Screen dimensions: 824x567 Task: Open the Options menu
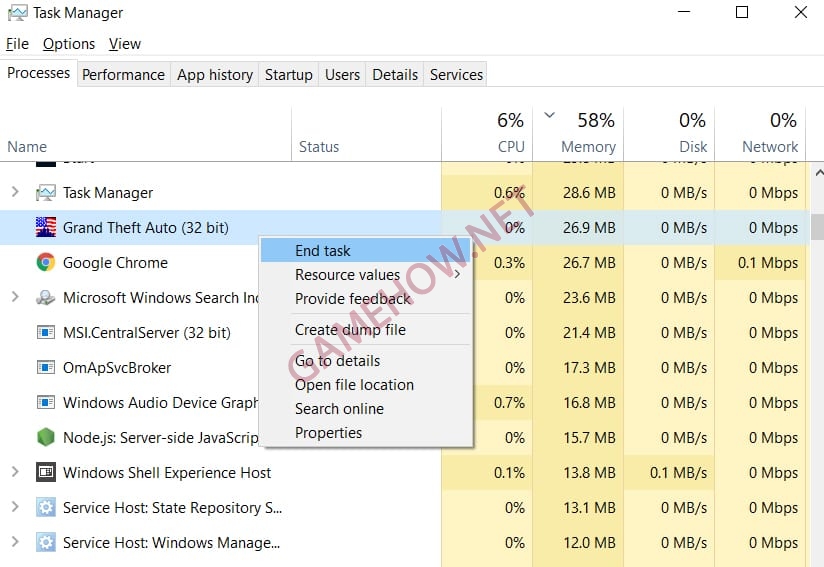(x=69, y=44)
